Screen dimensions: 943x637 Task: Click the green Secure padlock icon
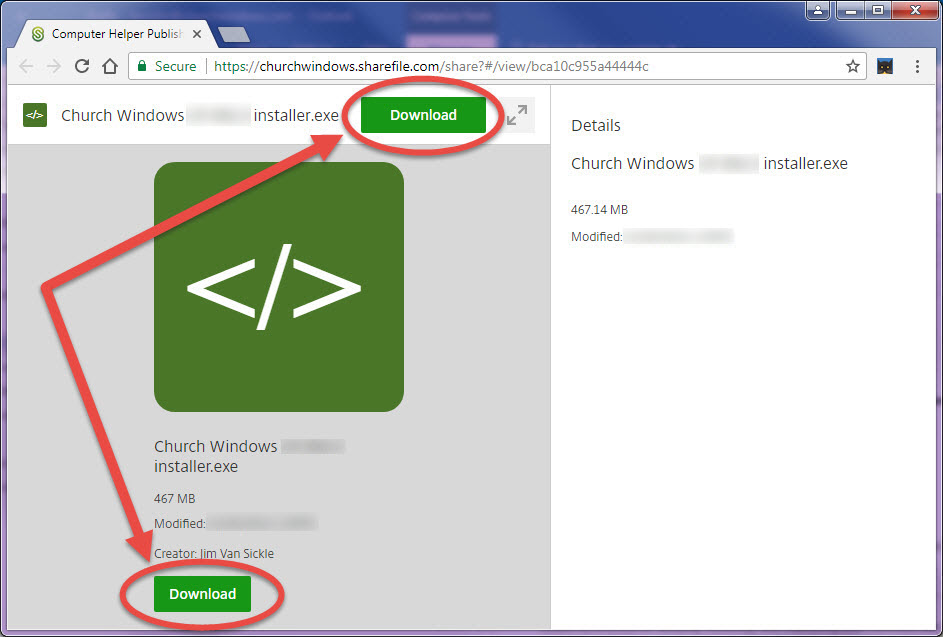[141, 66]
